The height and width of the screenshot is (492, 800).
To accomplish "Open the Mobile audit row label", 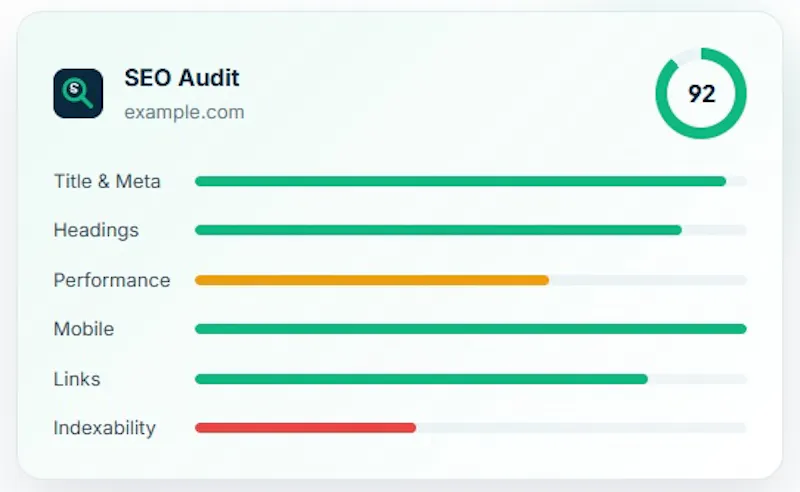I will click(84, 329).
